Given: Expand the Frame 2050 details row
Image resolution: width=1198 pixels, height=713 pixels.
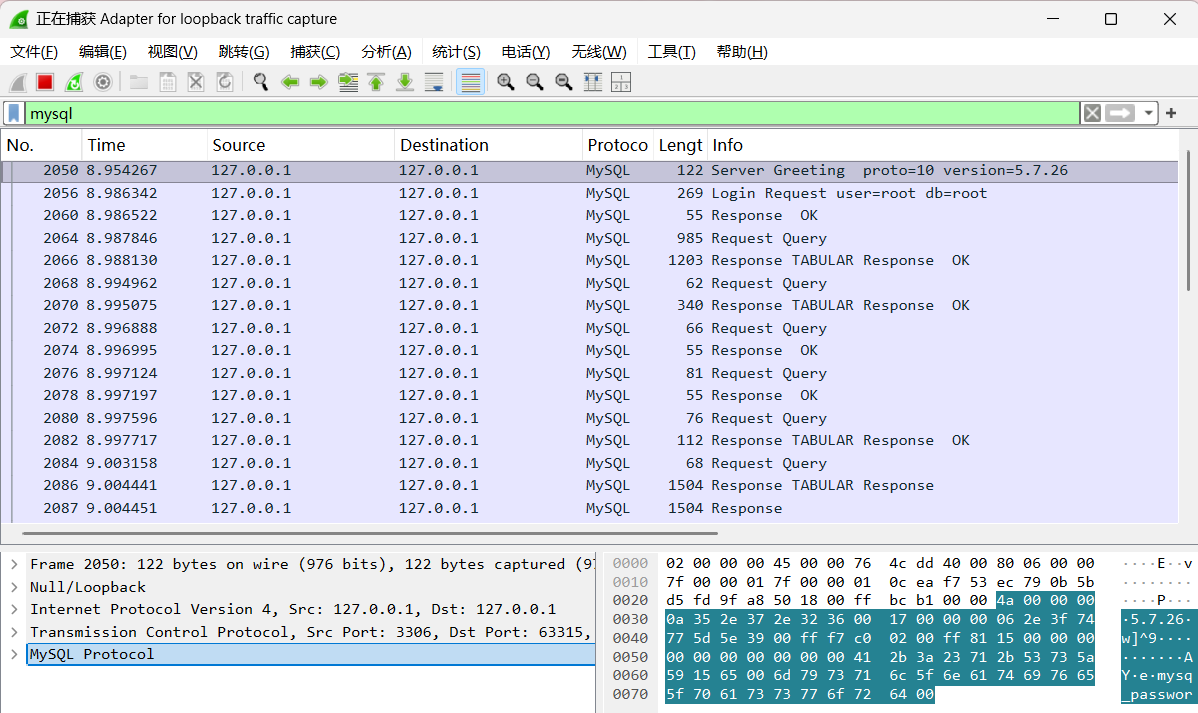Looking at the screenshot, I should [14, 564].
